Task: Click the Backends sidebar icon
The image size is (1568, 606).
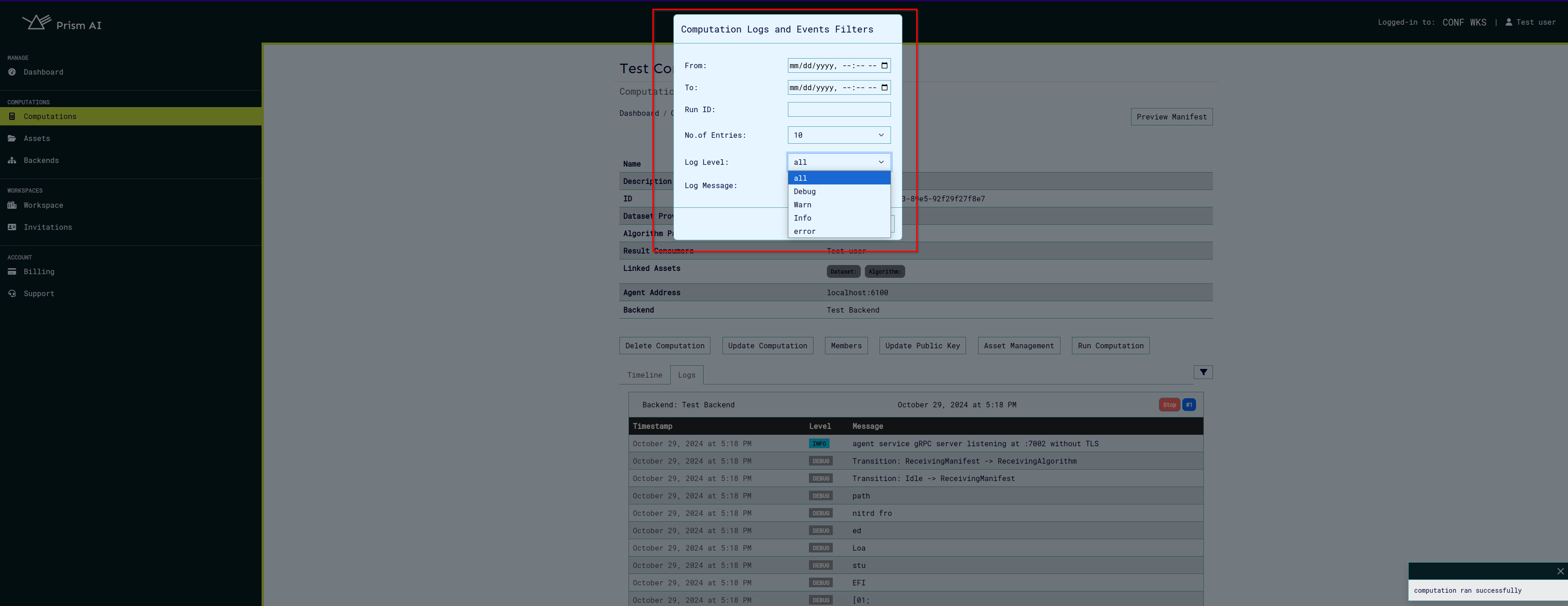Action: 12,160
